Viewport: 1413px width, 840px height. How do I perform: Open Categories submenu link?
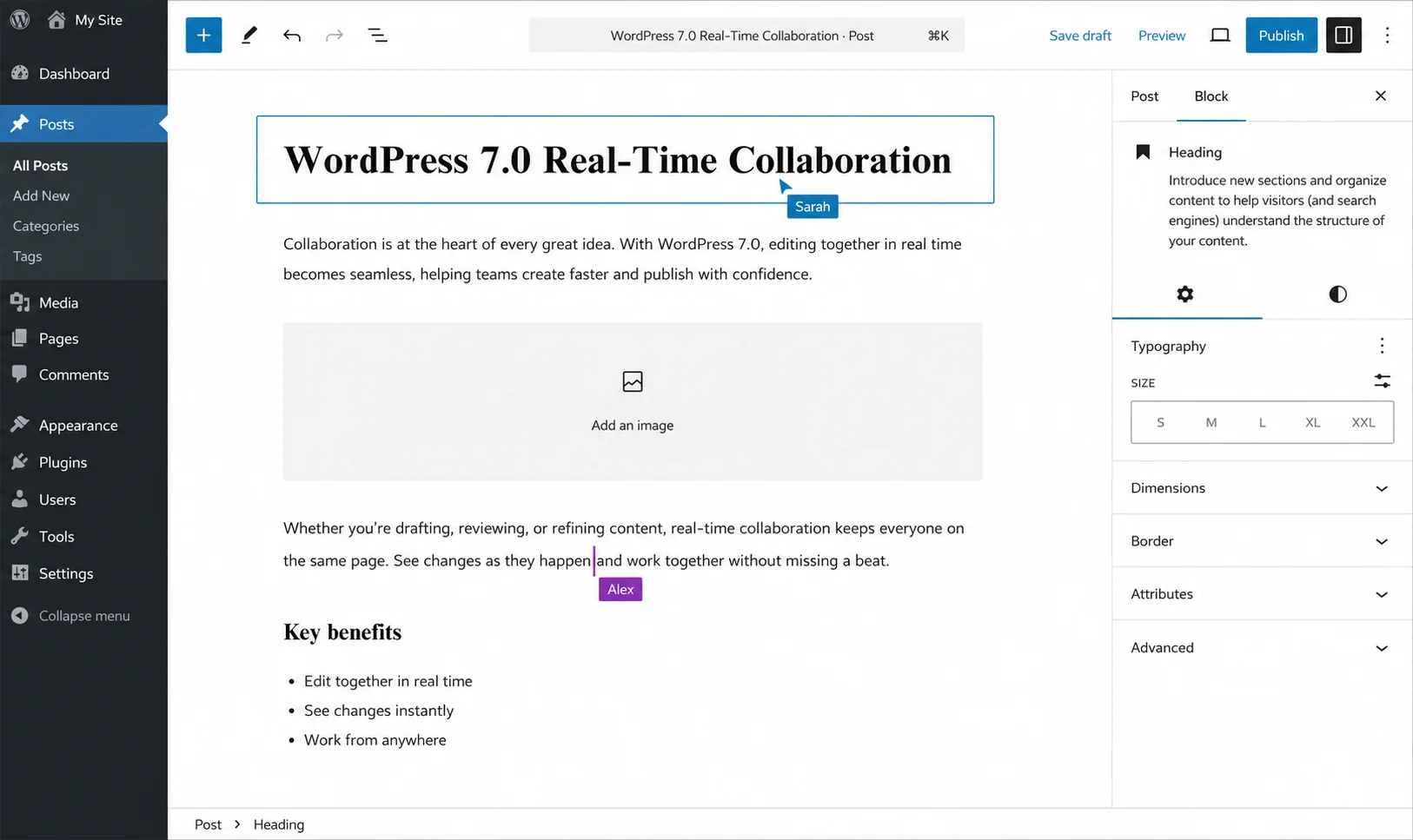pyautogui.click(x=46, y=226)
